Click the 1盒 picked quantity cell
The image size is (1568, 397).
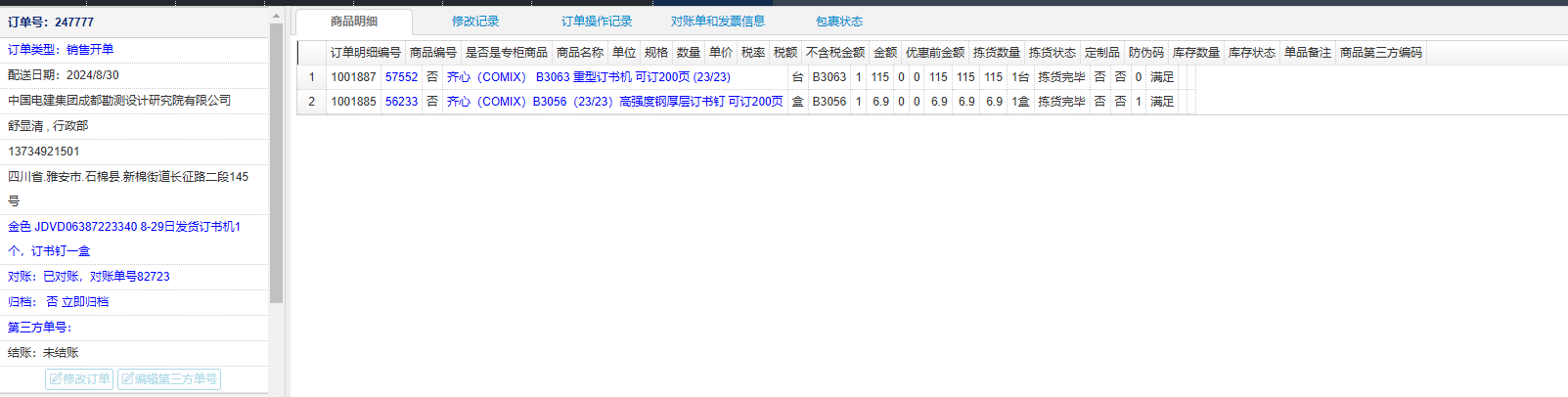tap(1020, 102)
